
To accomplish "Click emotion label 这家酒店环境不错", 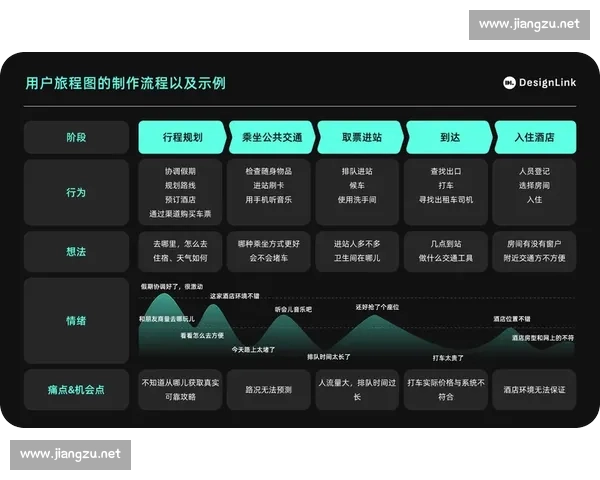I will tap(235, 296).
